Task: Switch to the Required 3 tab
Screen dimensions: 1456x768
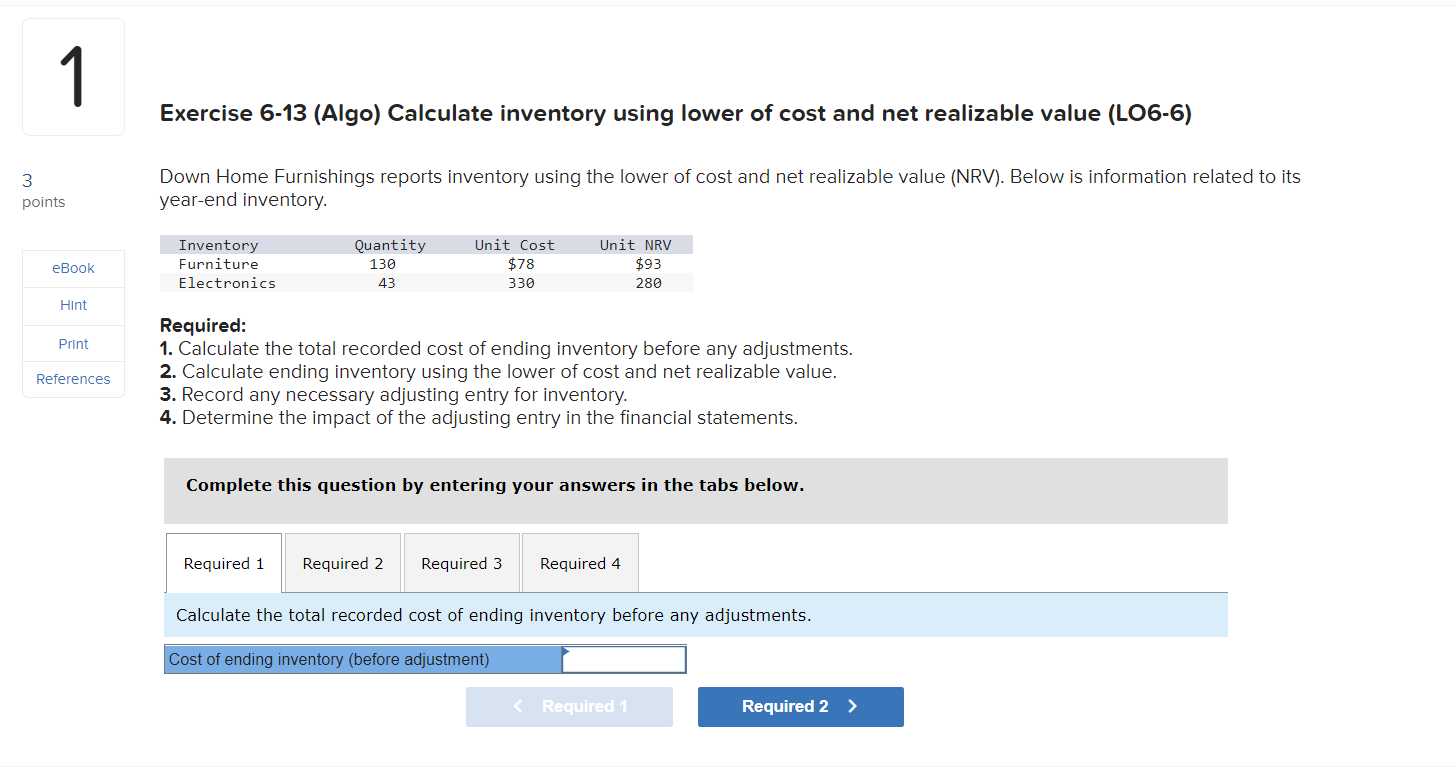Action: pos(461,562)
